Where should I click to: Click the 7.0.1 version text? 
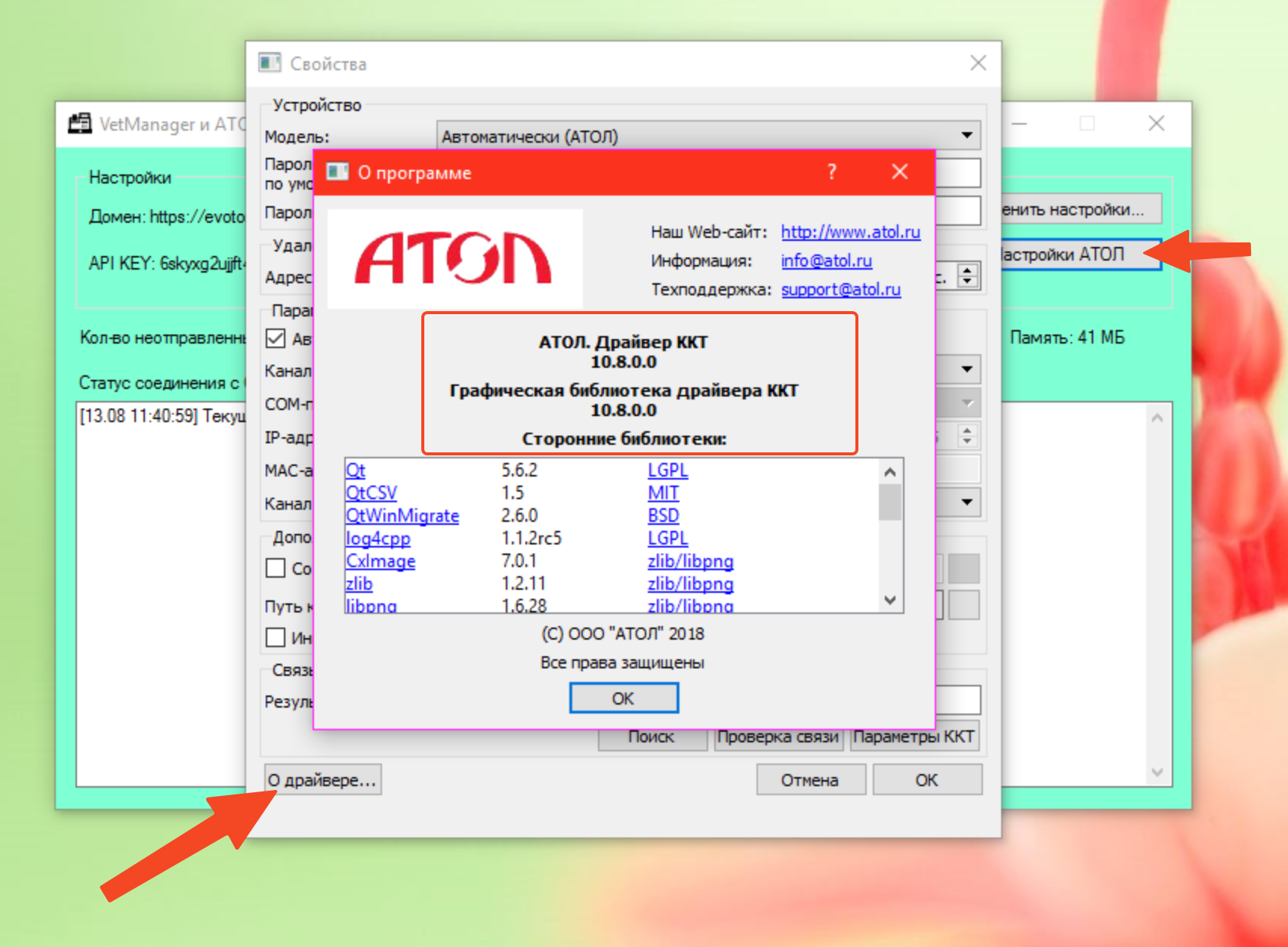[519, 561]
